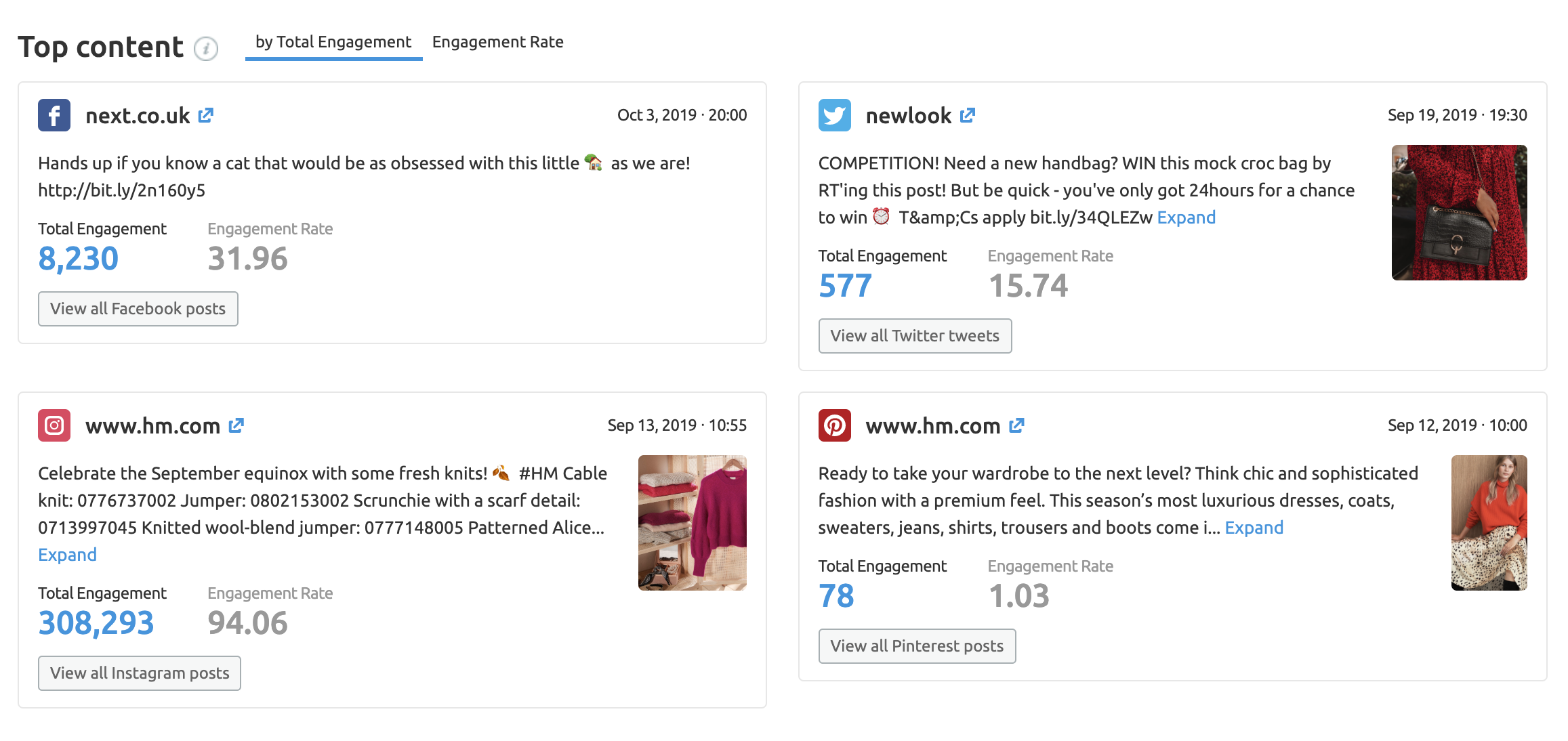
Task: Click the Facebook logo icon on the next.co.uk card
Action: click(x=54, y=115)
